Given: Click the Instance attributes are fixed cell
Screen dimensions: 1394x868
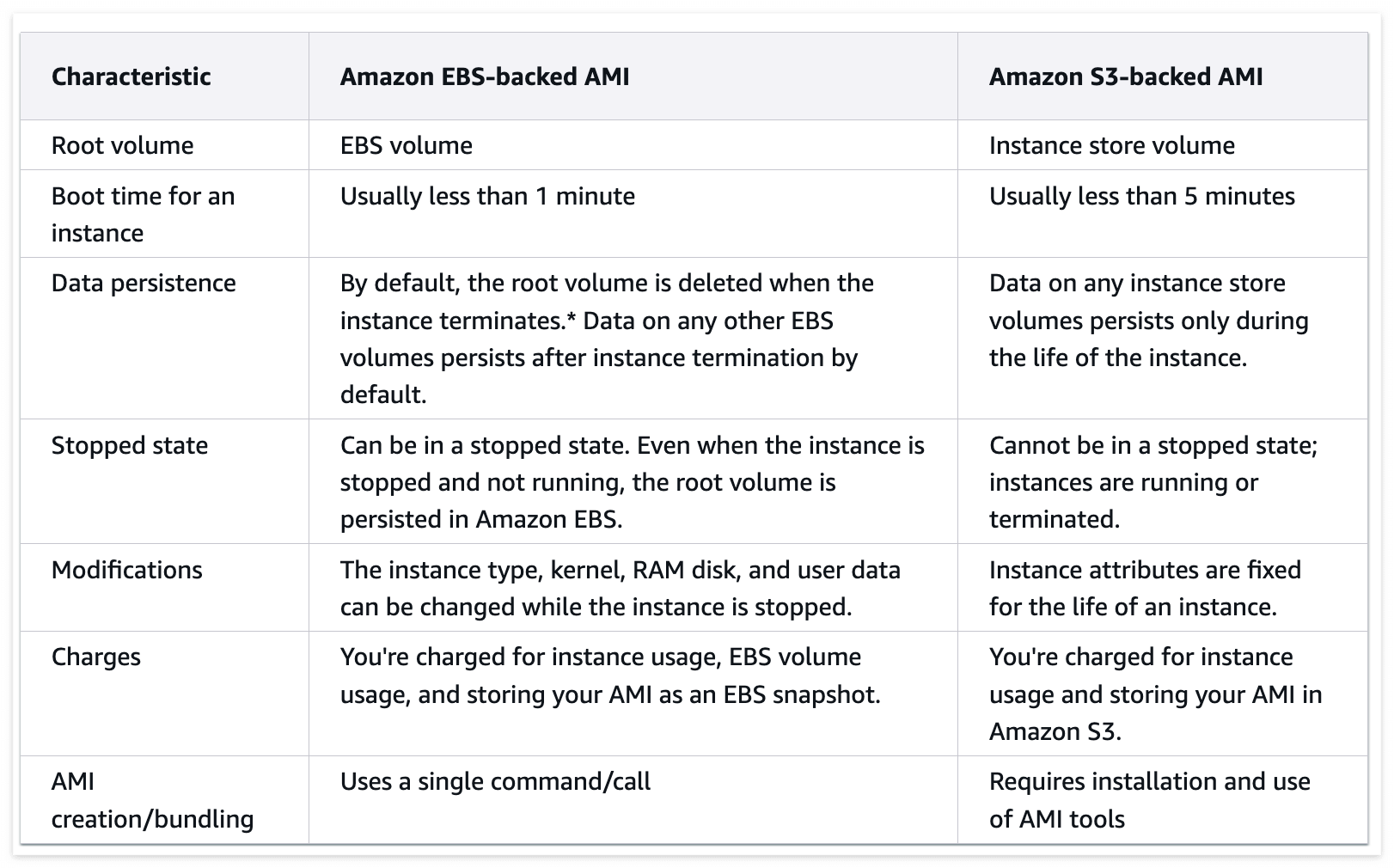Looking at the screenshot, I should coord(1145,588).
